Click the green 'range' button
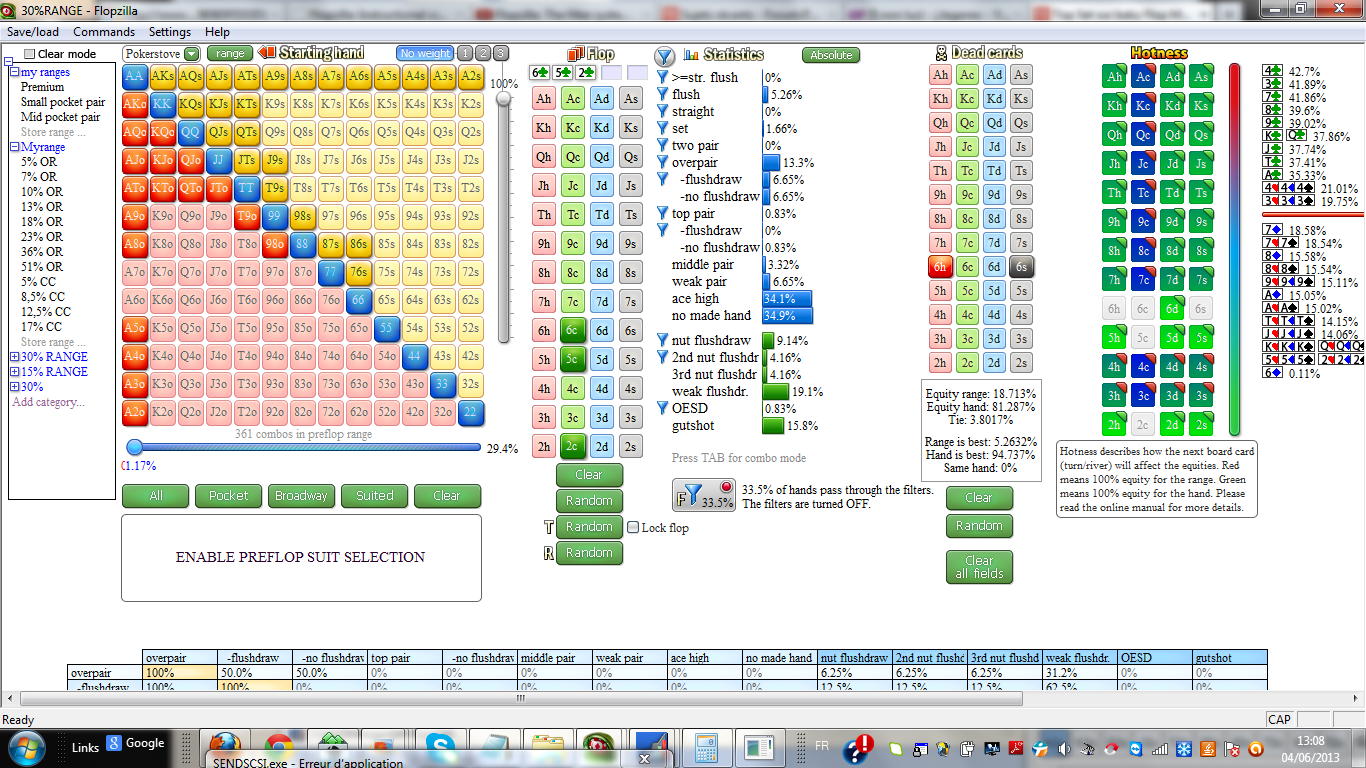Screen dimensions: 1366x768 tap(229, 53)
